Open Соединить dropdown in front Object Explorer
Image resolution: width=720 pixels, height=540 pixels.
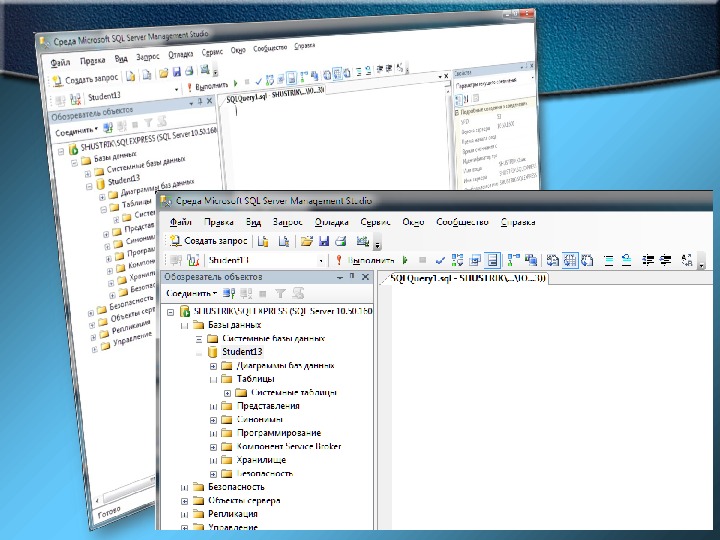(x=191, y=293)
